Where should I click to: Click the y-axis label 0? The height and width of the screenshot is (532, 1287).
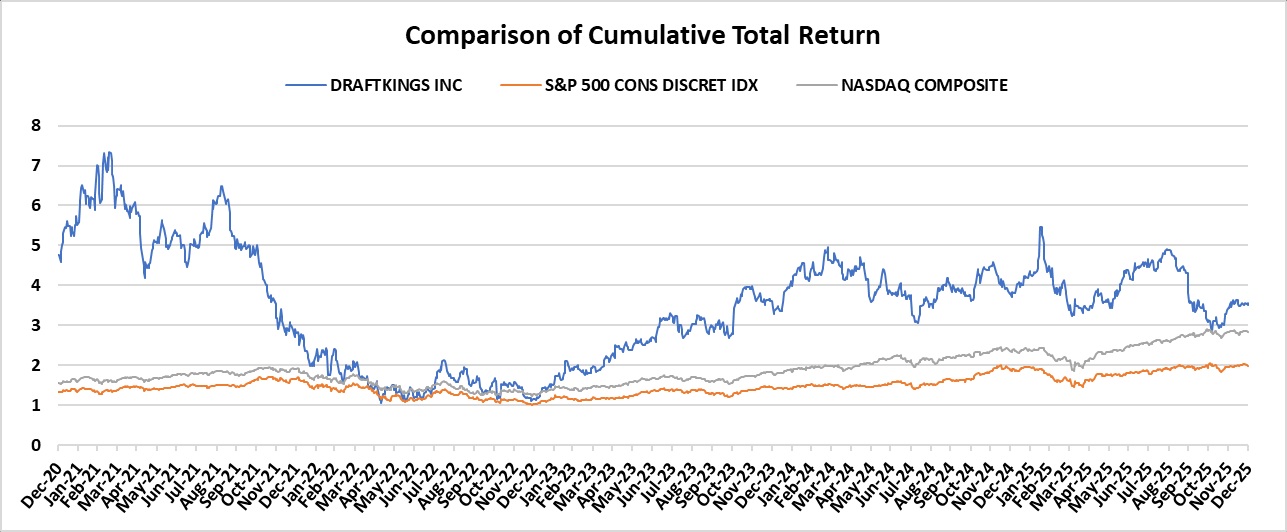pos(35,445)
